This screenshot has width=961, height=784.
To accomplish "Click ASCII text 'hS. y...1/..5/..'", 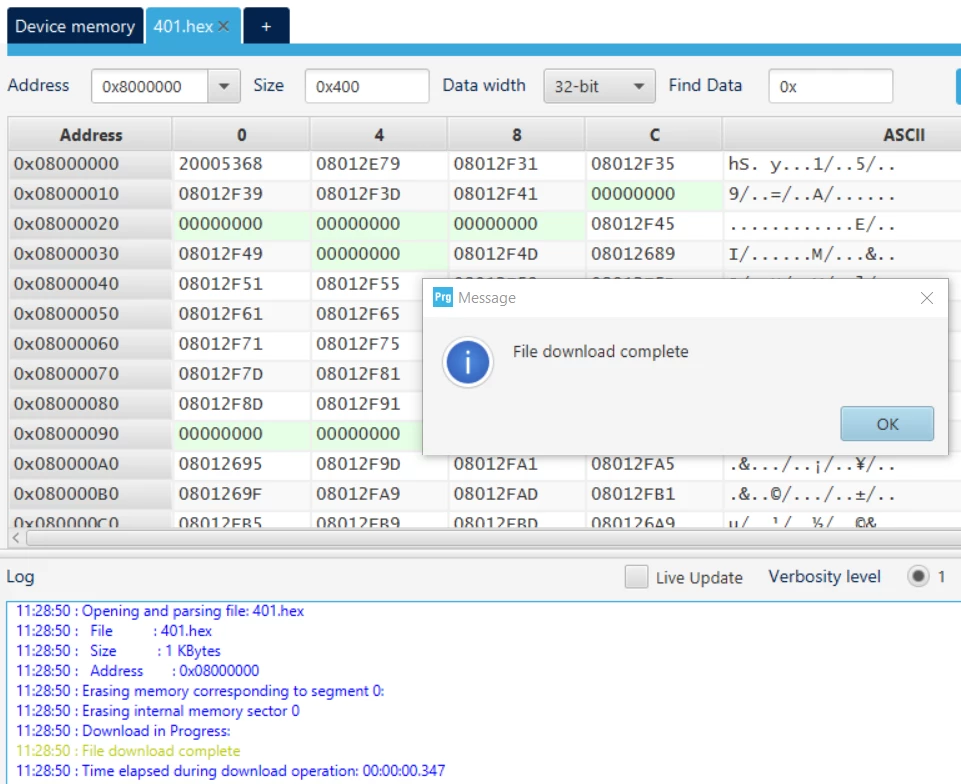I will [811, 164].
